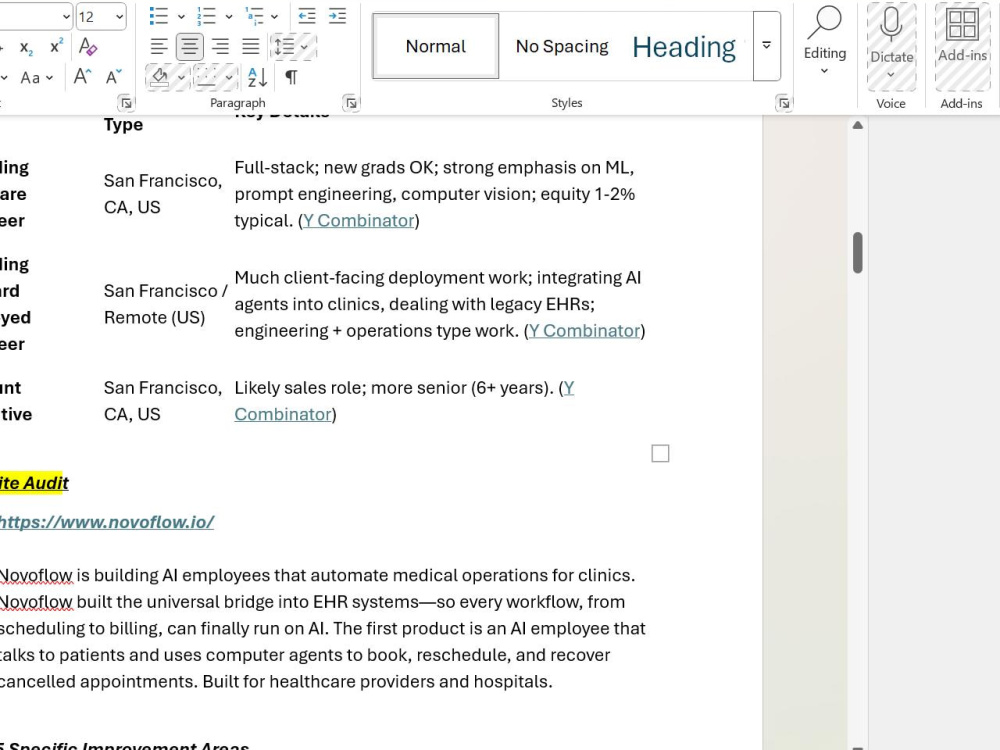Click the table resize handle square
Image resolution: width=1000 pixels, height=750 pixels.
point(660,453)
